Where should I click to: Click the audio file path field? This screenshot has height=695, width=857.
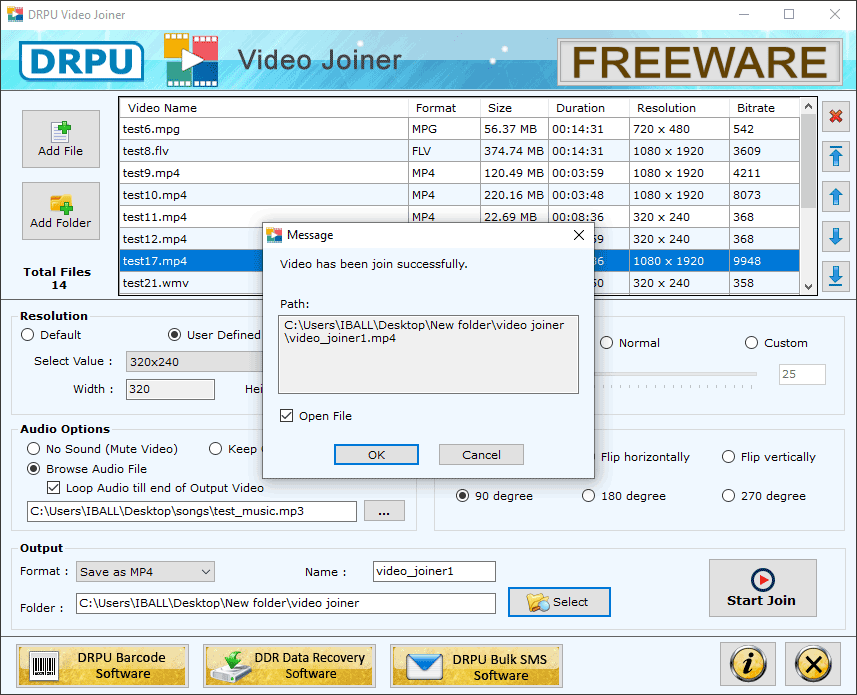point(192,511)
